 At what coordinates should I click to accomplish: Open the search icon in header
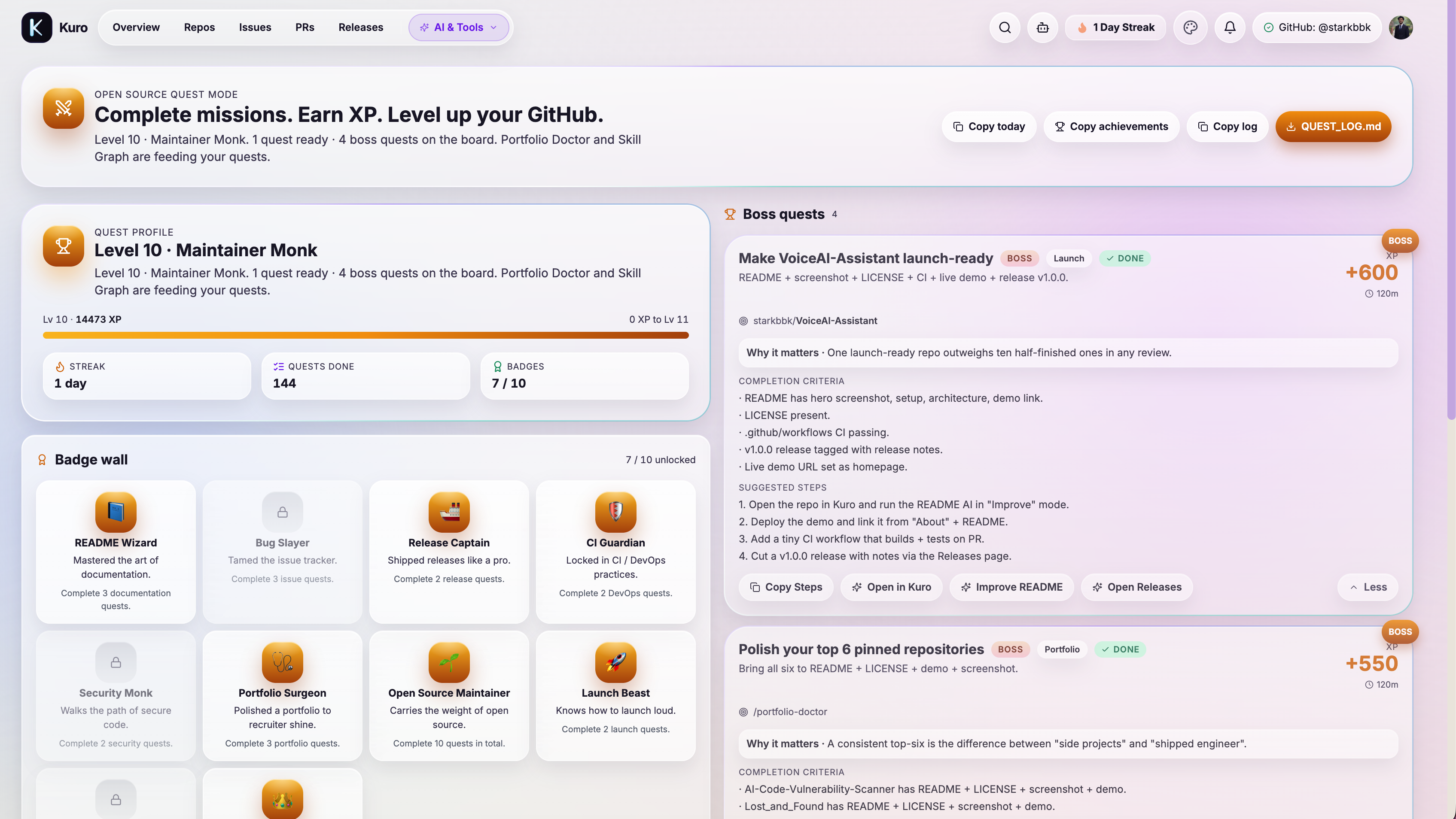click(x=1005, y=27)
